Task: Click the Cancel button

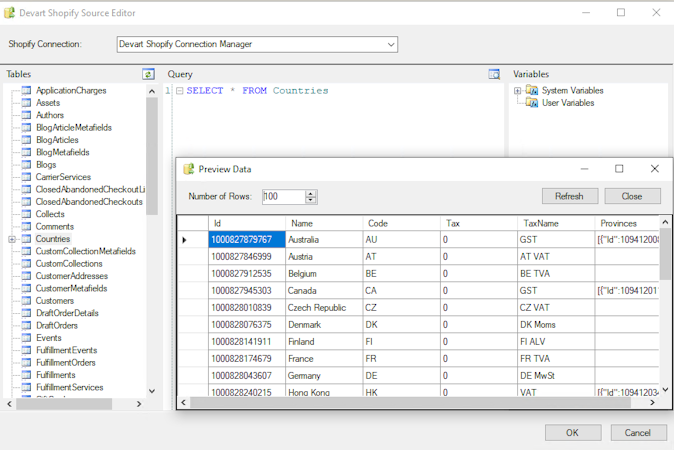Action: point(638,433)
